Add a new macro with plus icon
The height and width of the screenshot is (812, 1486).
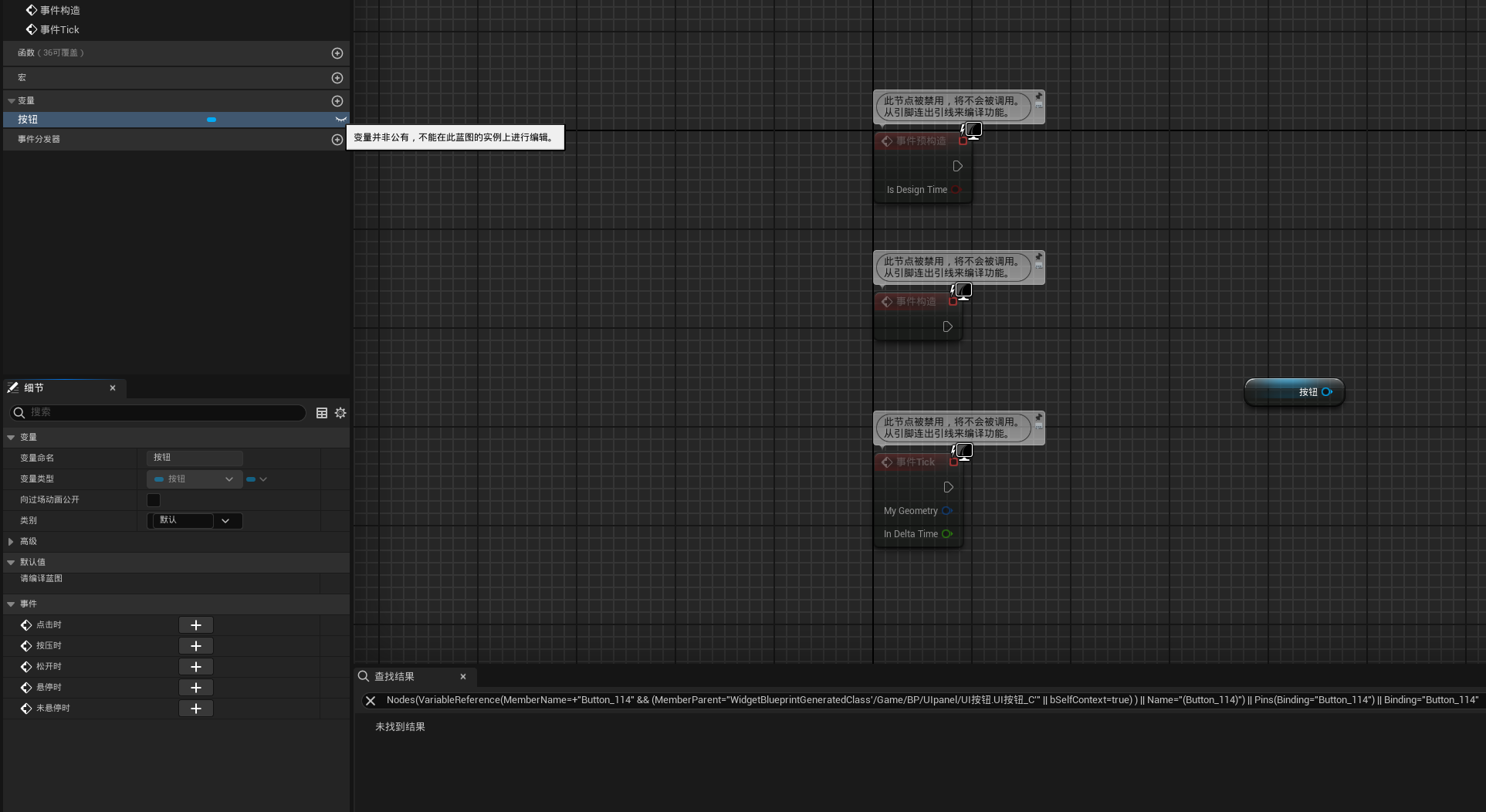pyautogui.click(x=337, y=78)
